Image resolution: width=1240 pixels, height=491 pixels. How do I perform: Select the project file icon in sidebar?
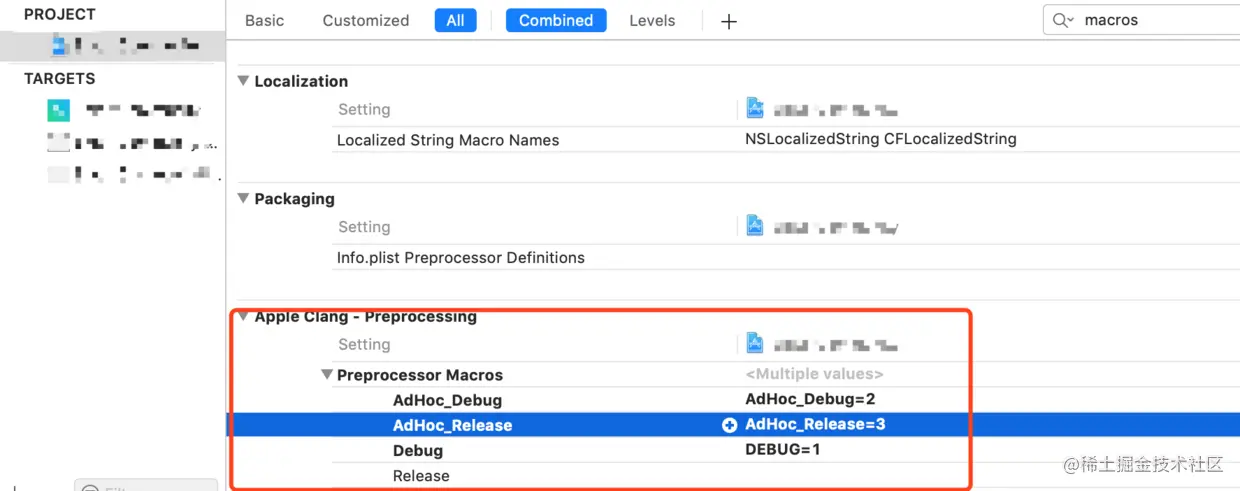(60, 44)
